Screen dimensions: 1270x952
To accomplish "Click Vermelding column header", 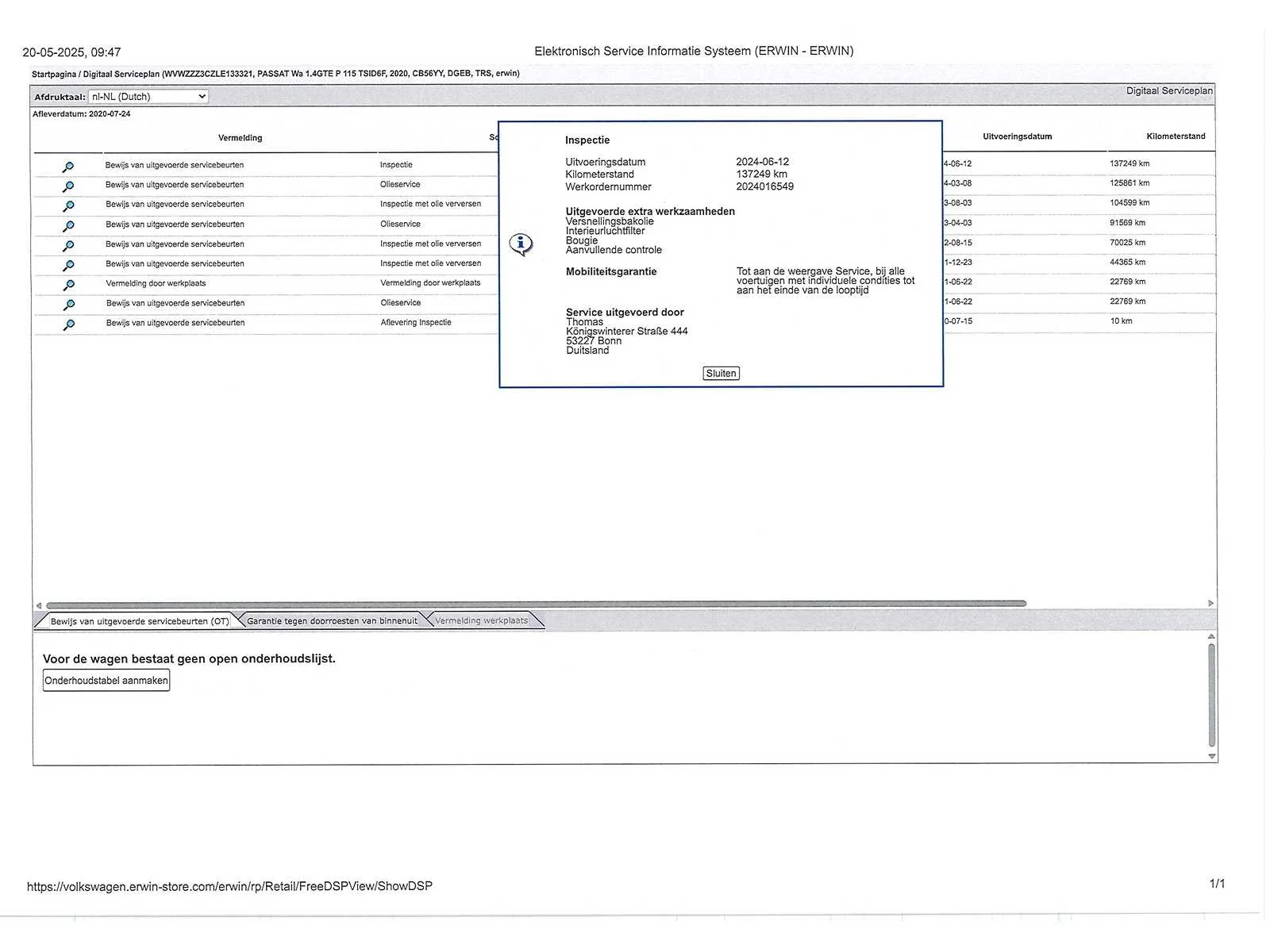I will point(241,138).
